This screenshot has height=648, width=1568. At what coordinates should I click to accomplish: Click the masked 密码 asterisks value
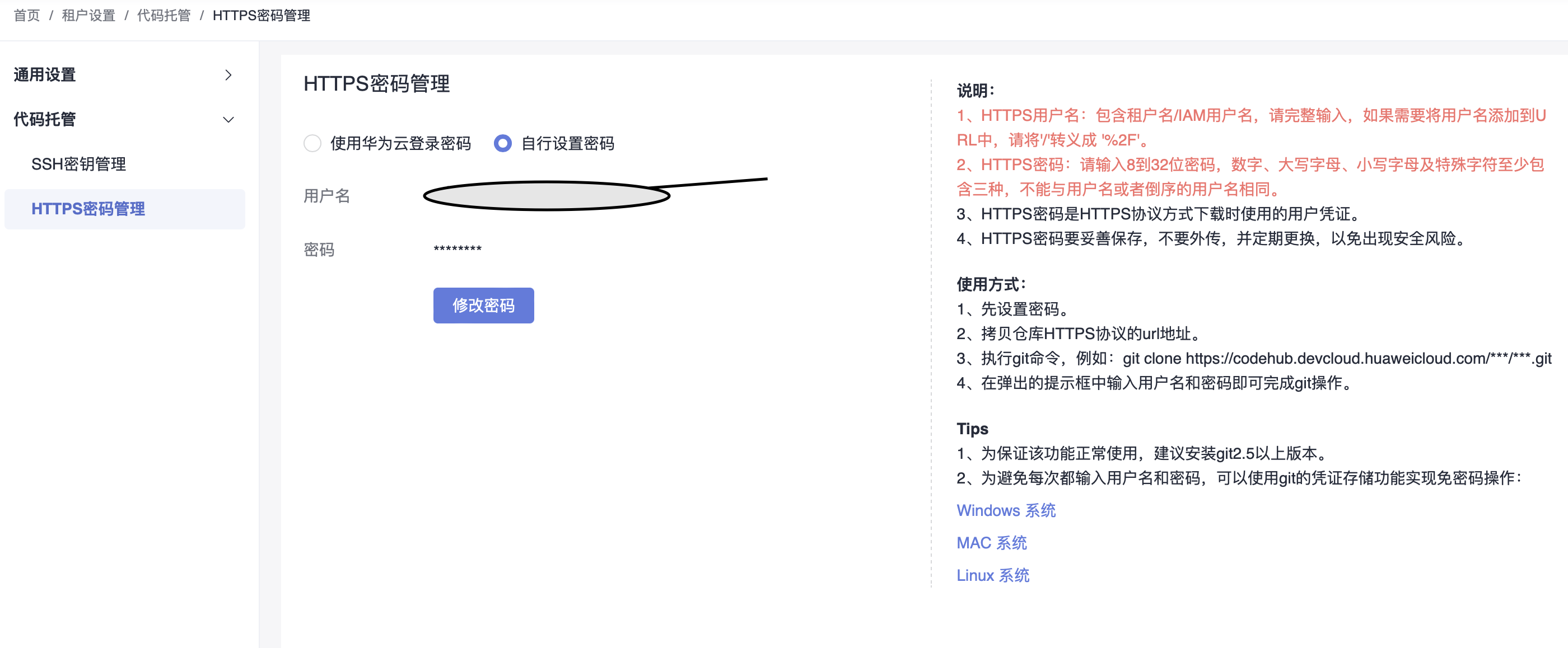coord(457,249)
